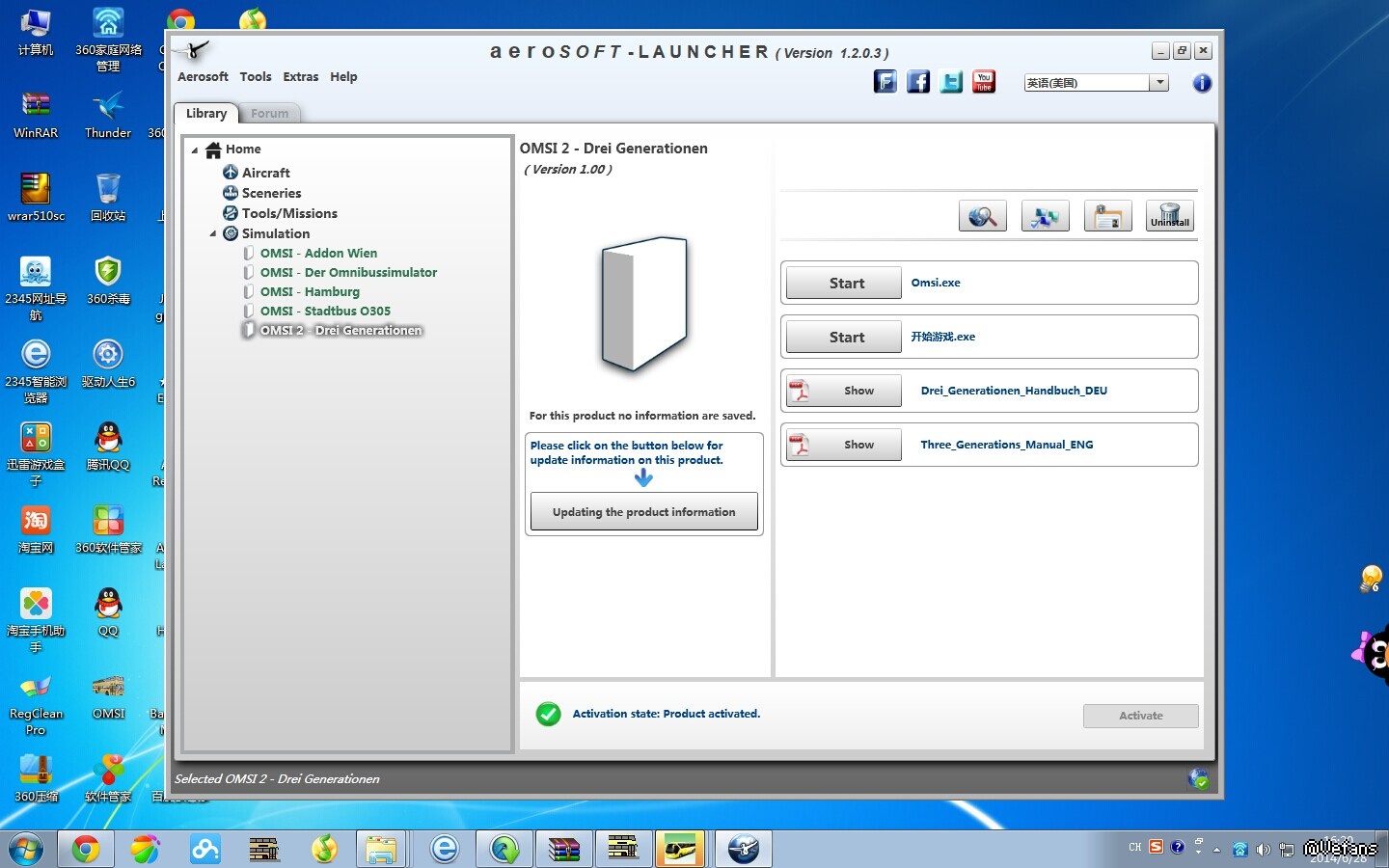The image size is (1389, 868).
Task: Show Three_Generations_Manual_ENG manual
Action: tap(844, 445)
